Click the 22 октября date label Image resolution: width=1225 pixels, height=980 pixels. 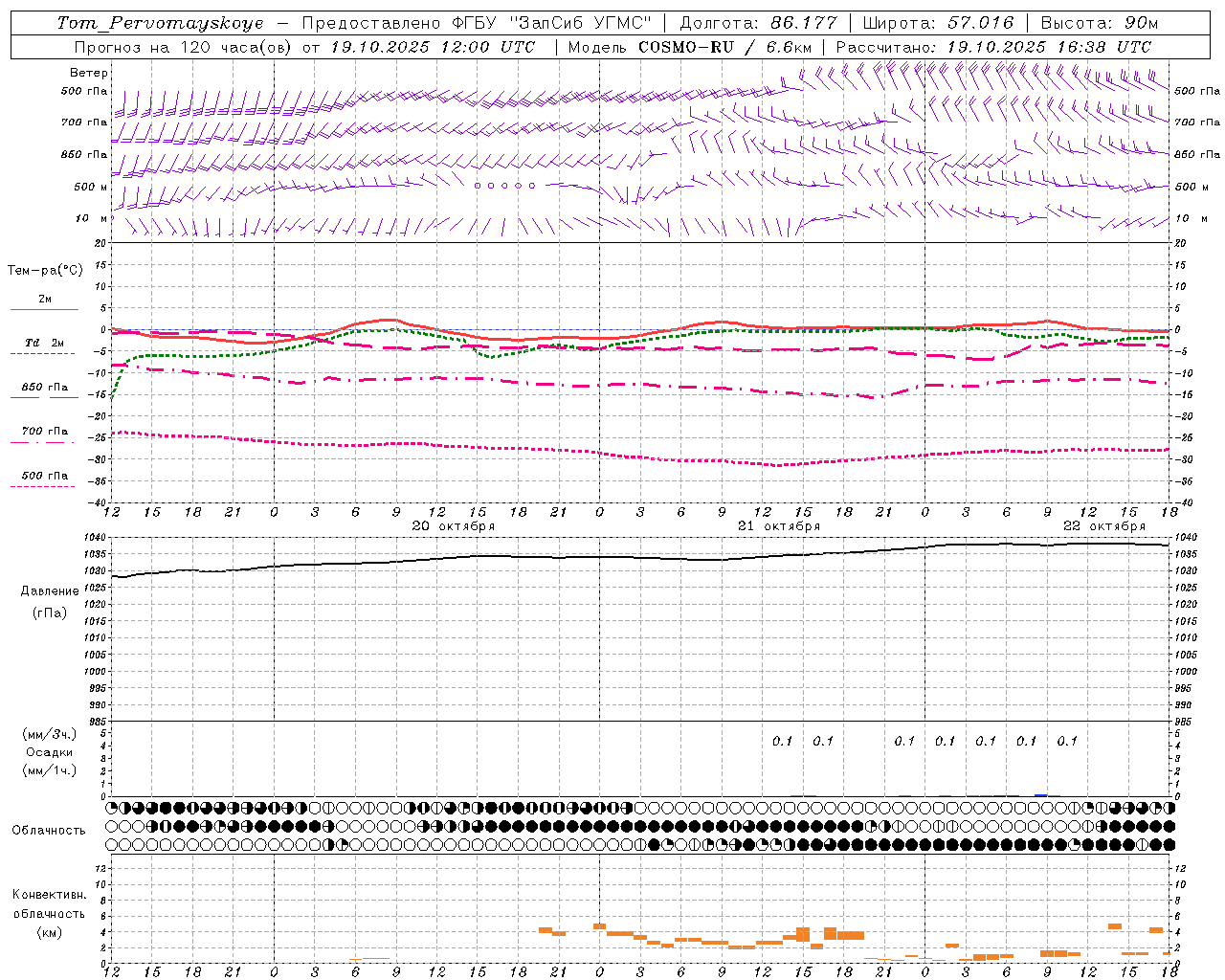click(1104, 525)
